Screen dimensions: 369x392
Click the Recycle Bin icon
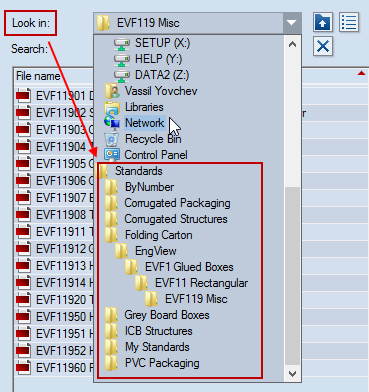[x=111, y=139]
